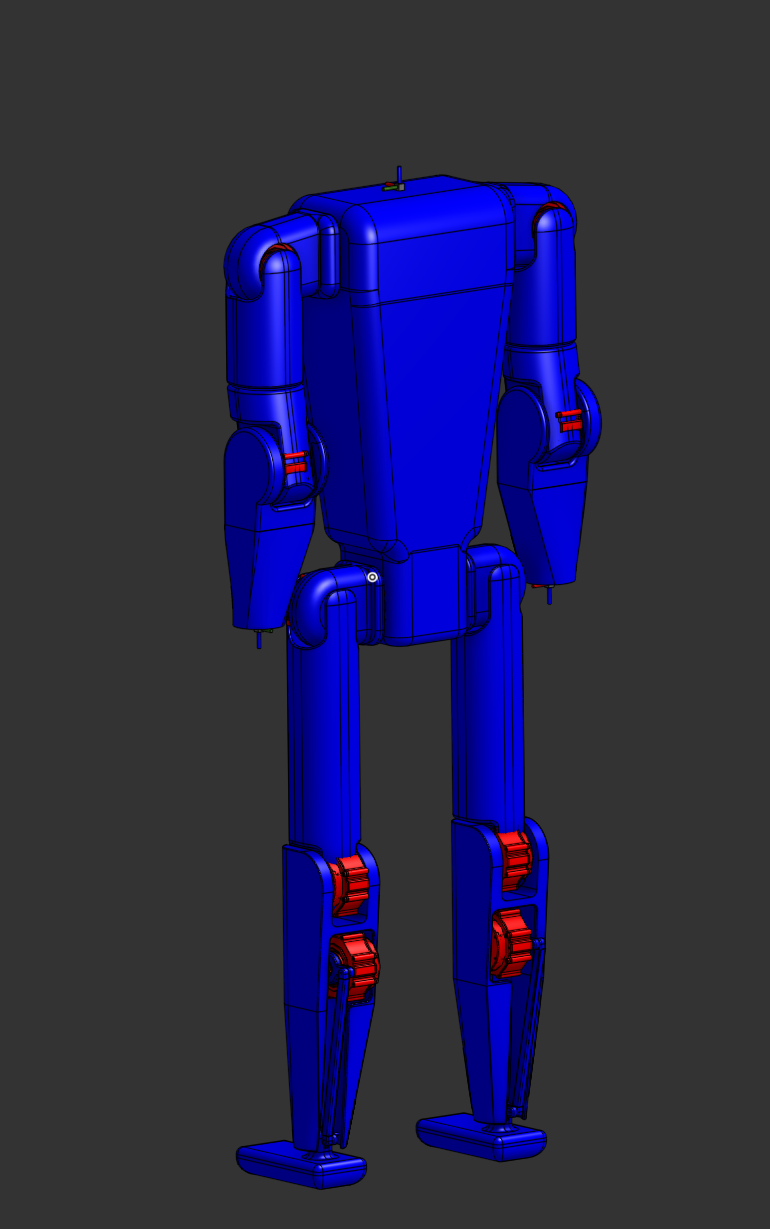Select the red elbow component on view-left arm
Viewport: 770px width, 1229px height.
[x=295, y=462]
